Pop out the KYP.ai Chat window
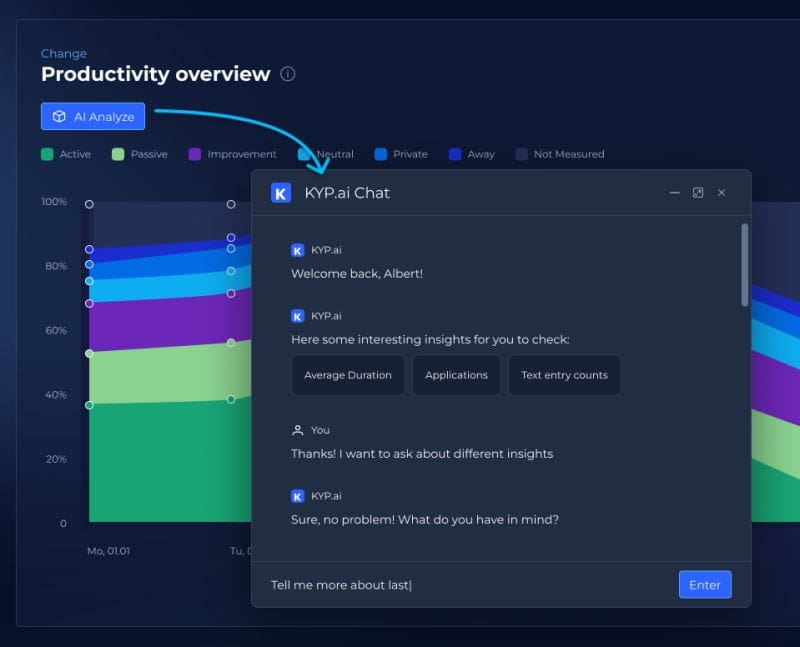Screen dimensions: 800x647 pos(697,192)
